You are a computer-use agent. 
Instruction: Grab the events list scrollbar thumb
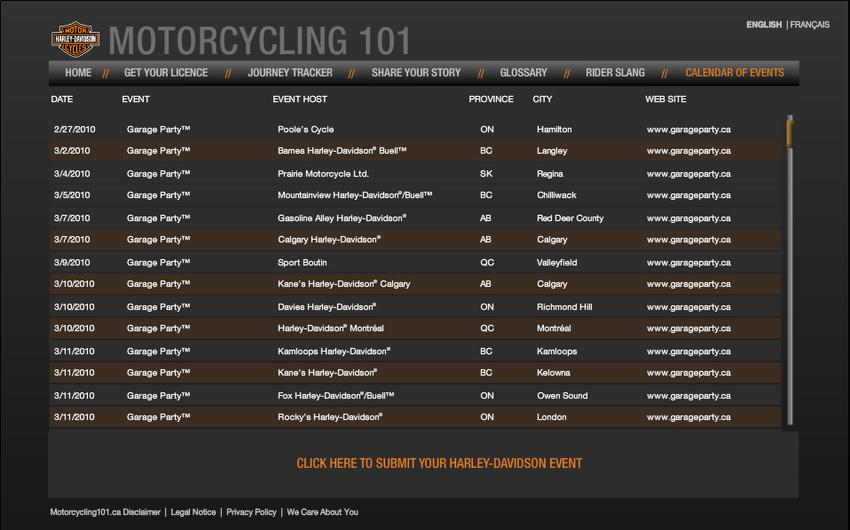click(790, 133)
